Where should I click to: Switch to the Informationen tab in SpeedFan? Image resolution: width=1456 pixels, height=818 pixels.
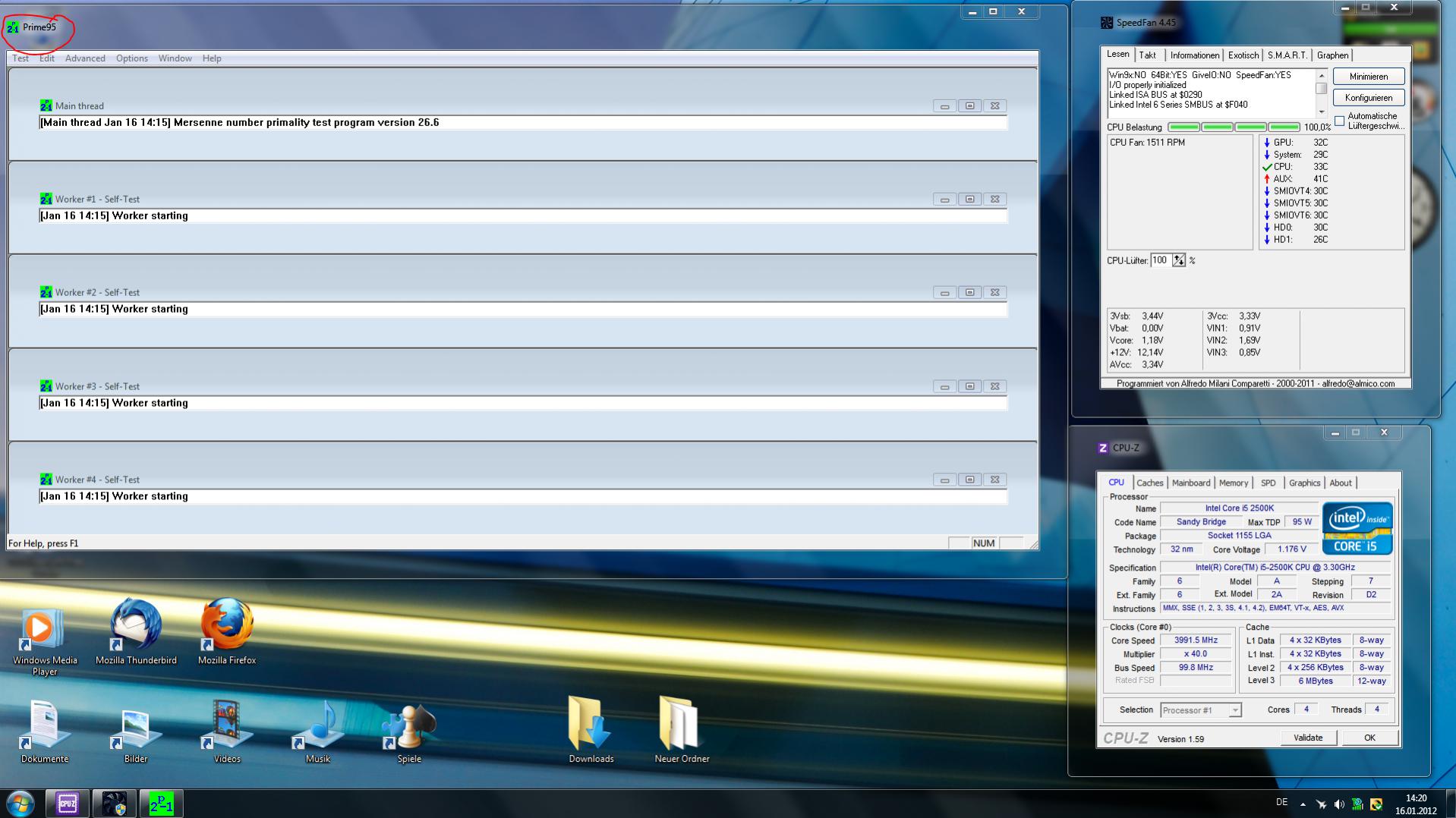tap(1194, 55)
